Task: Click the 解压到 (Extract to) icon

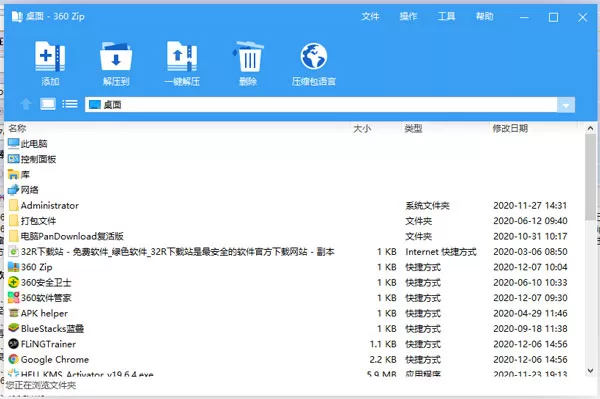Action: (116, 57)
